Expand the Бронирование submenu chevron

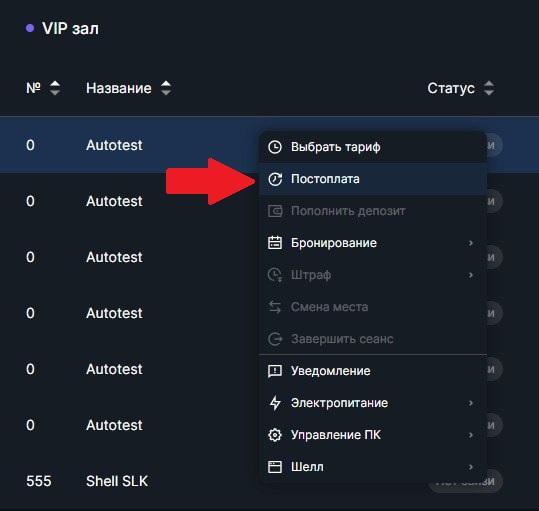click(x=471, y=243)
